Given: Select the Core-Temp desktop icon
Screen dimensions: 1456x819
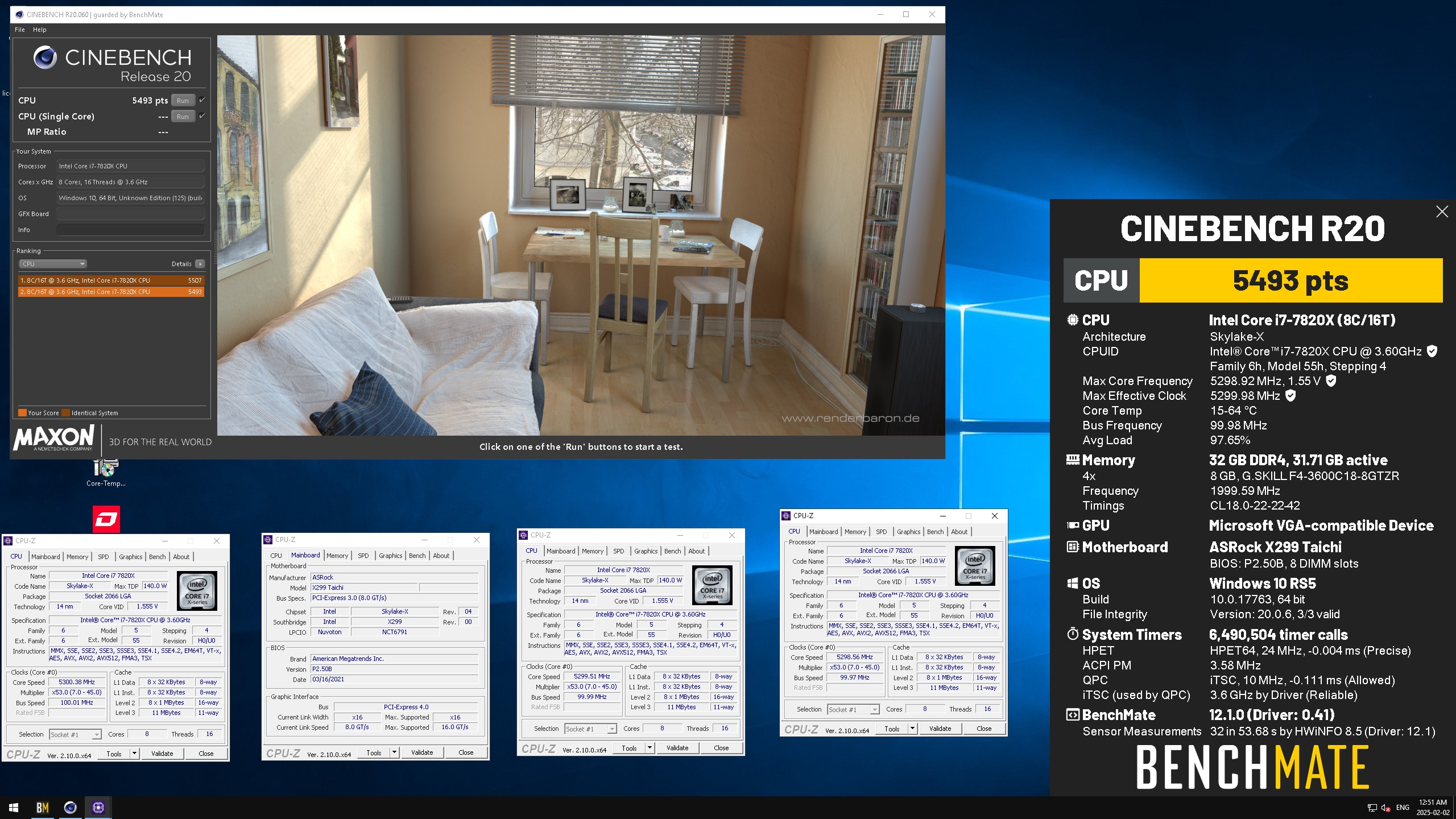Looking at the screenshot, I should pyautogui.click(x=106, y=473).
